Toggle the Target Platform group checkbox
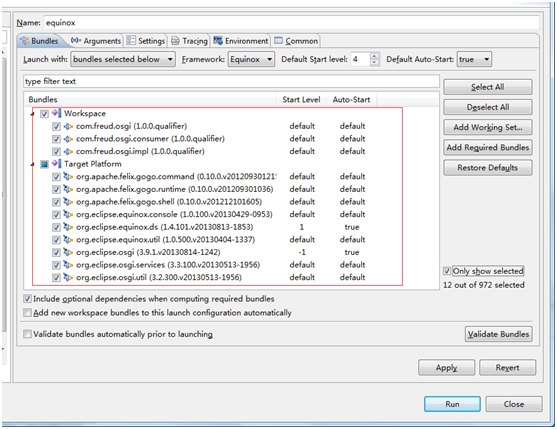The width and height of the screenshot is (557, 429). [44, 164]
